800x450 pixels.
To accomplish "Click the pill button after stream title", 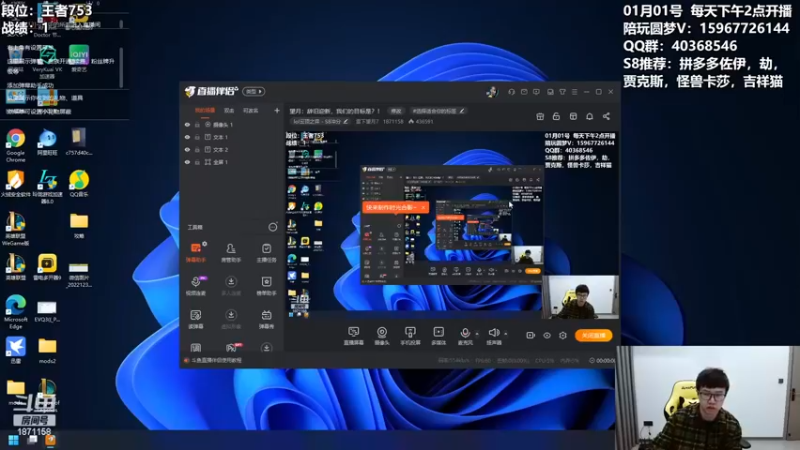I will pyautogui.click(x=396, y=111).
